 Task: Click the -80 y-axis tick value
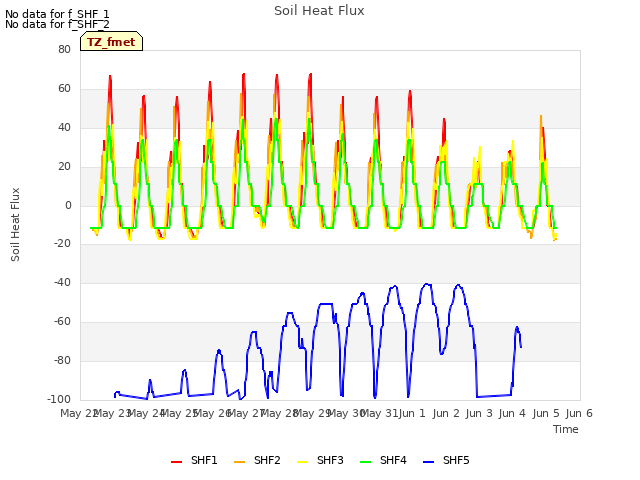pos(62,360)
